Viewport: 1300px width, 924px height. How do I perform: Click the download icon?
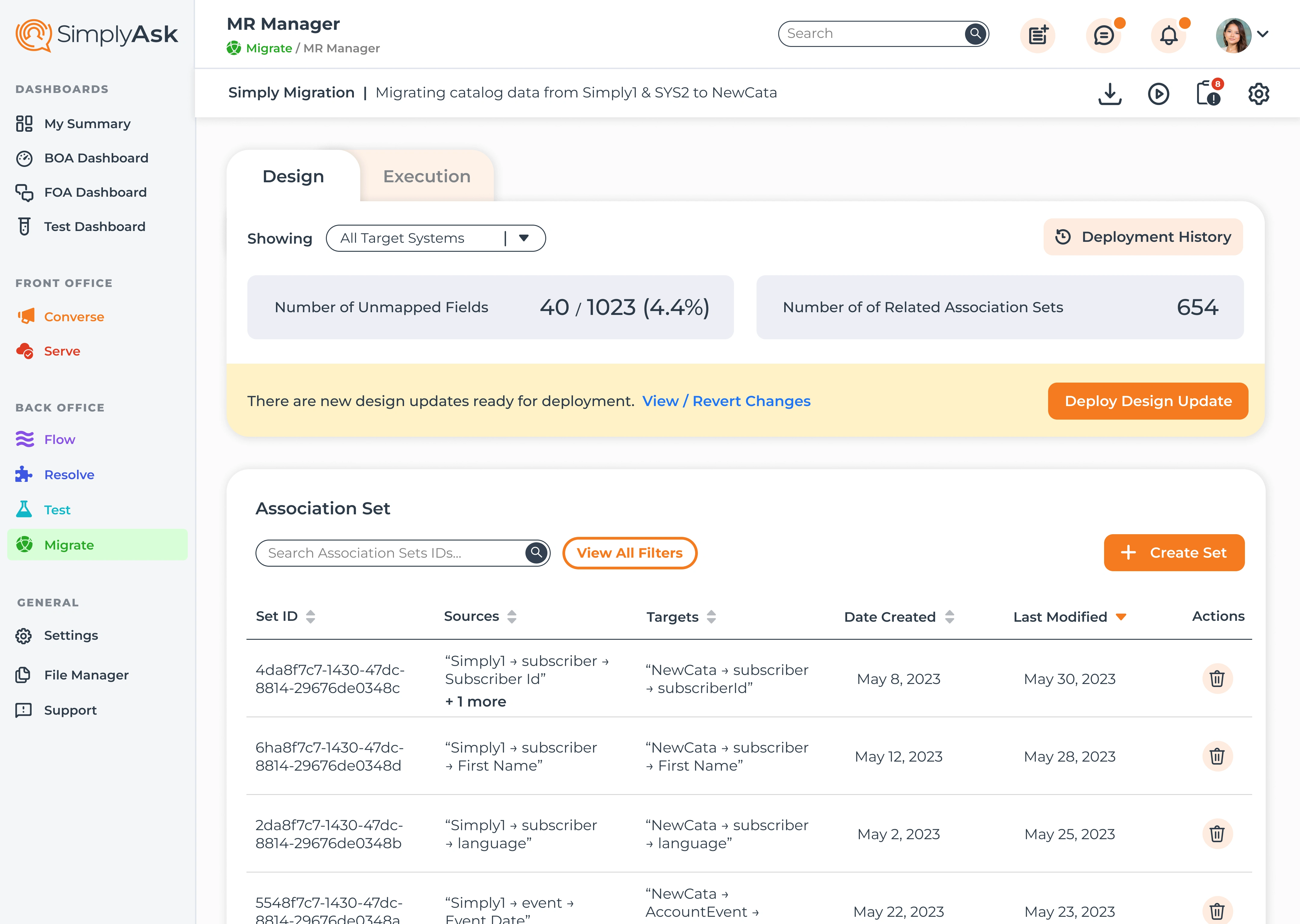pyautogui.click(x=1110, y=94)
